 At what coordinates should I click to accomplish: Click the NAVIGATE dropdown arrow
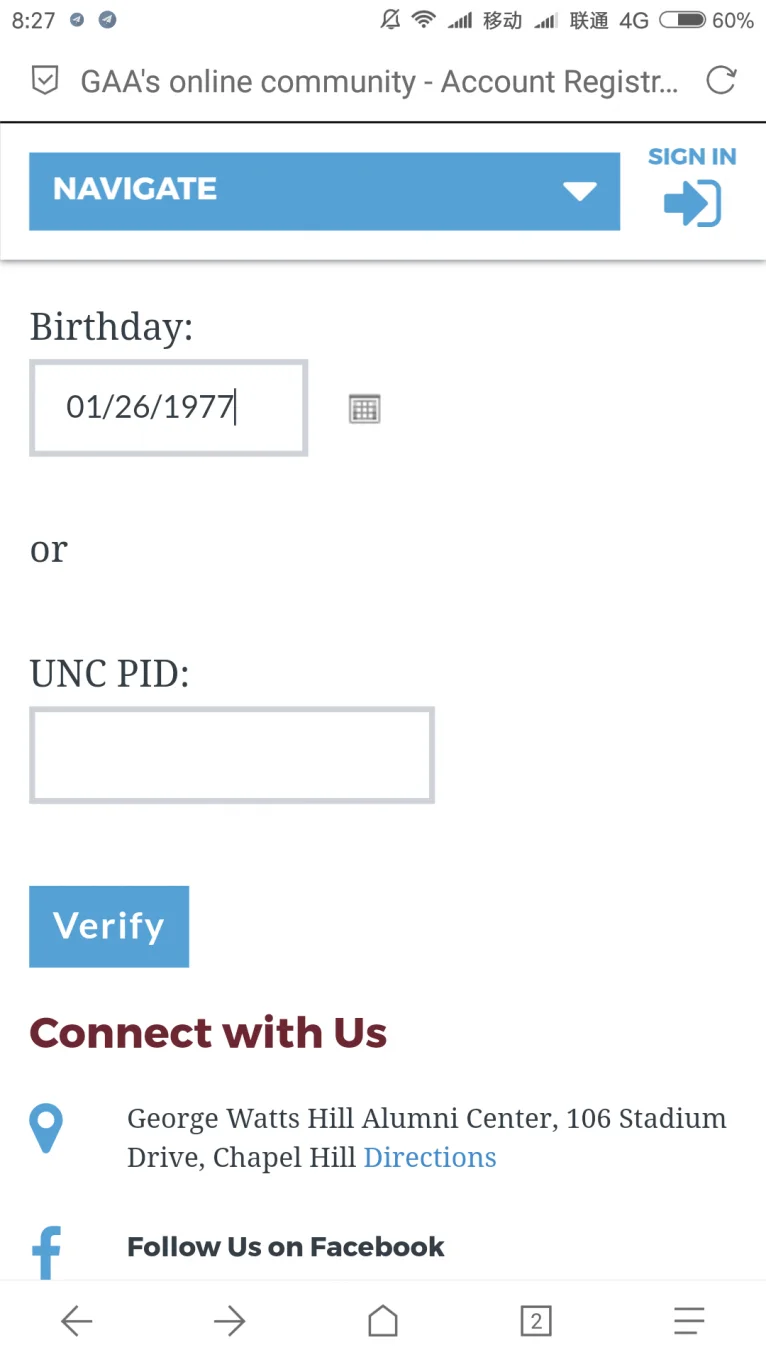[579, 191]
